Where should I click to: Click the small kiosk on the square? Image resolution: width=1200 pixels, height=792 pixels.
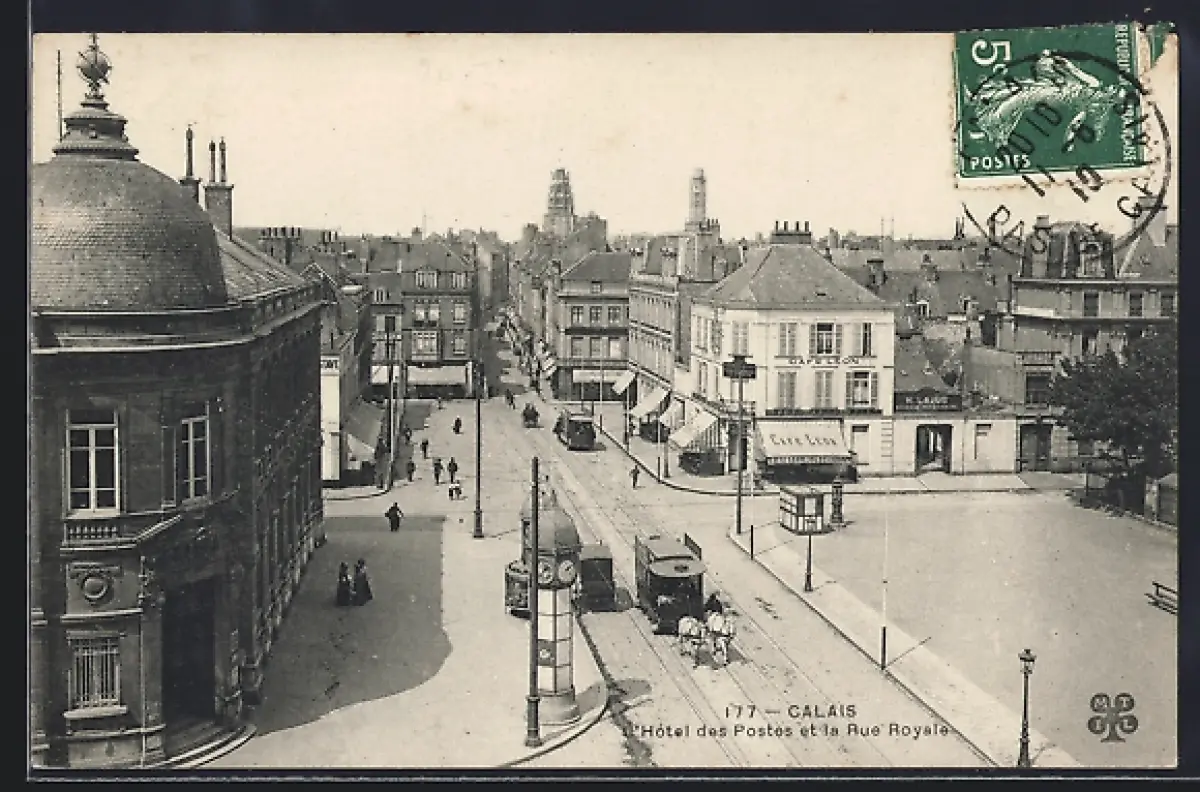pos(802,509)
